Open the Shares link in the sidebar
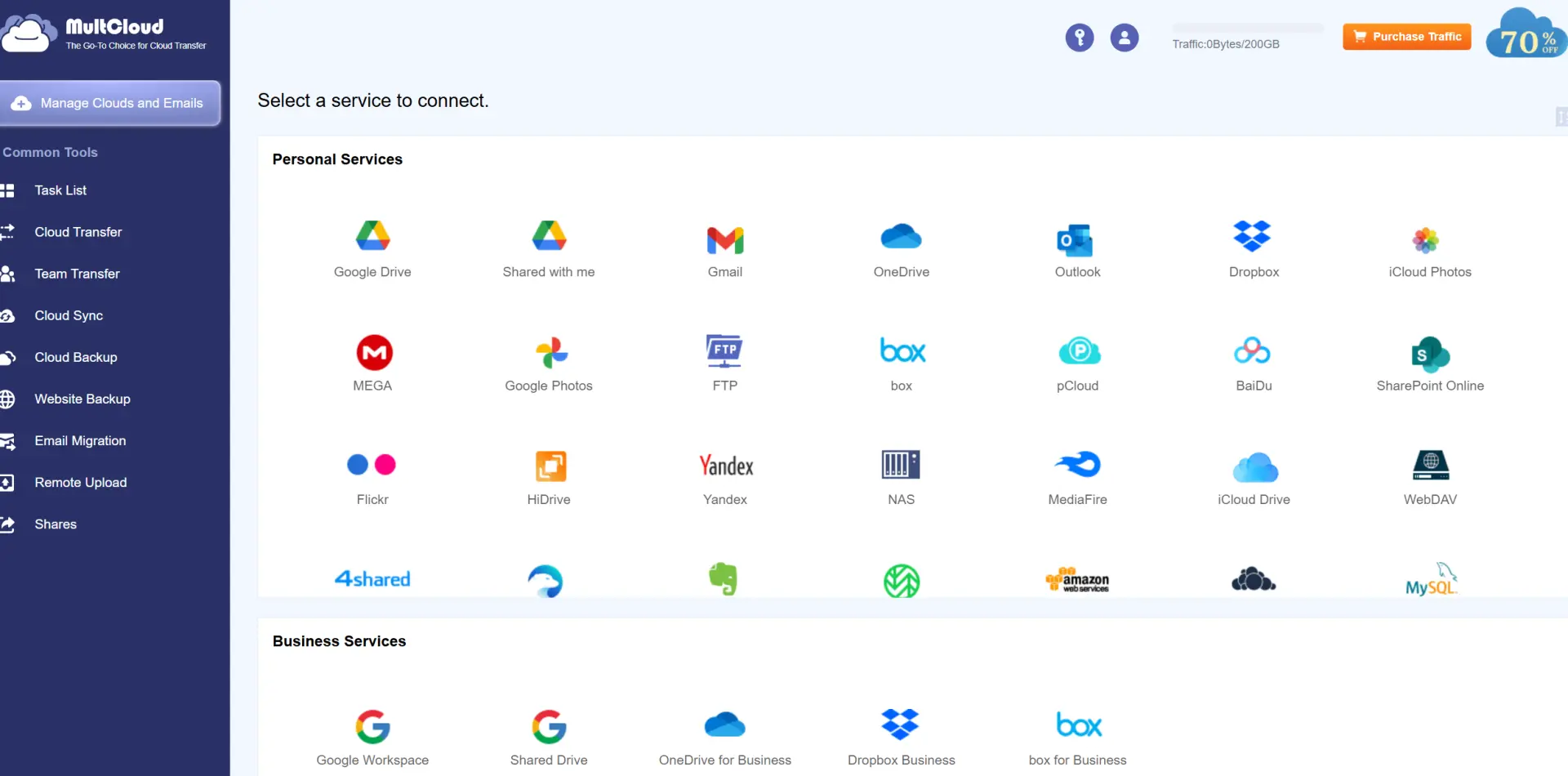 [56, 524]
